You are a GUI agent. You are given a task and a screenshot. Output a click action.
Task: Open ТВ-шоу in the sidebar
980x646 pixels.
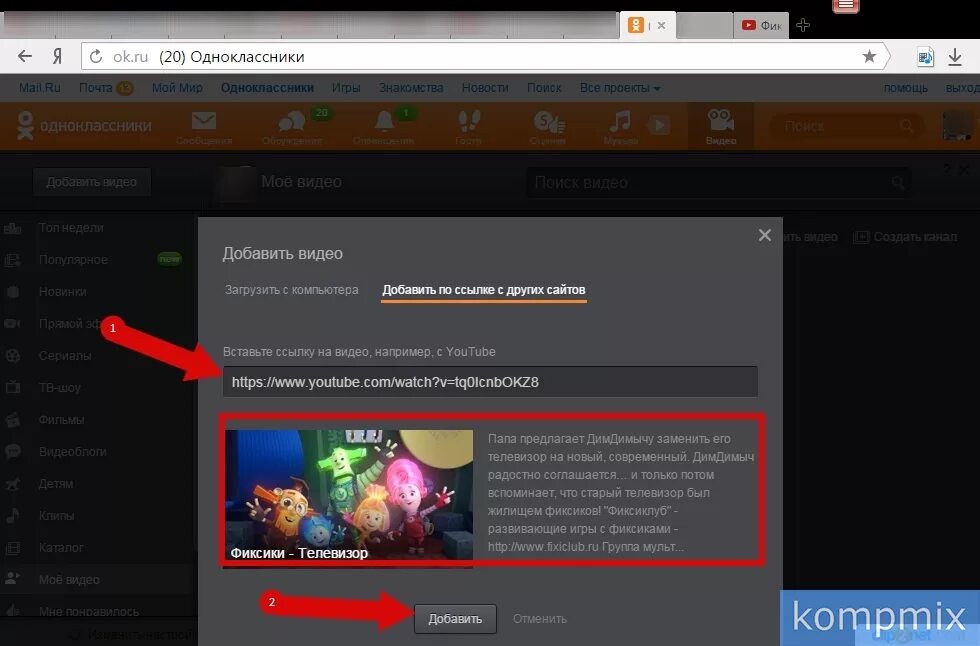tap(60, 387)
